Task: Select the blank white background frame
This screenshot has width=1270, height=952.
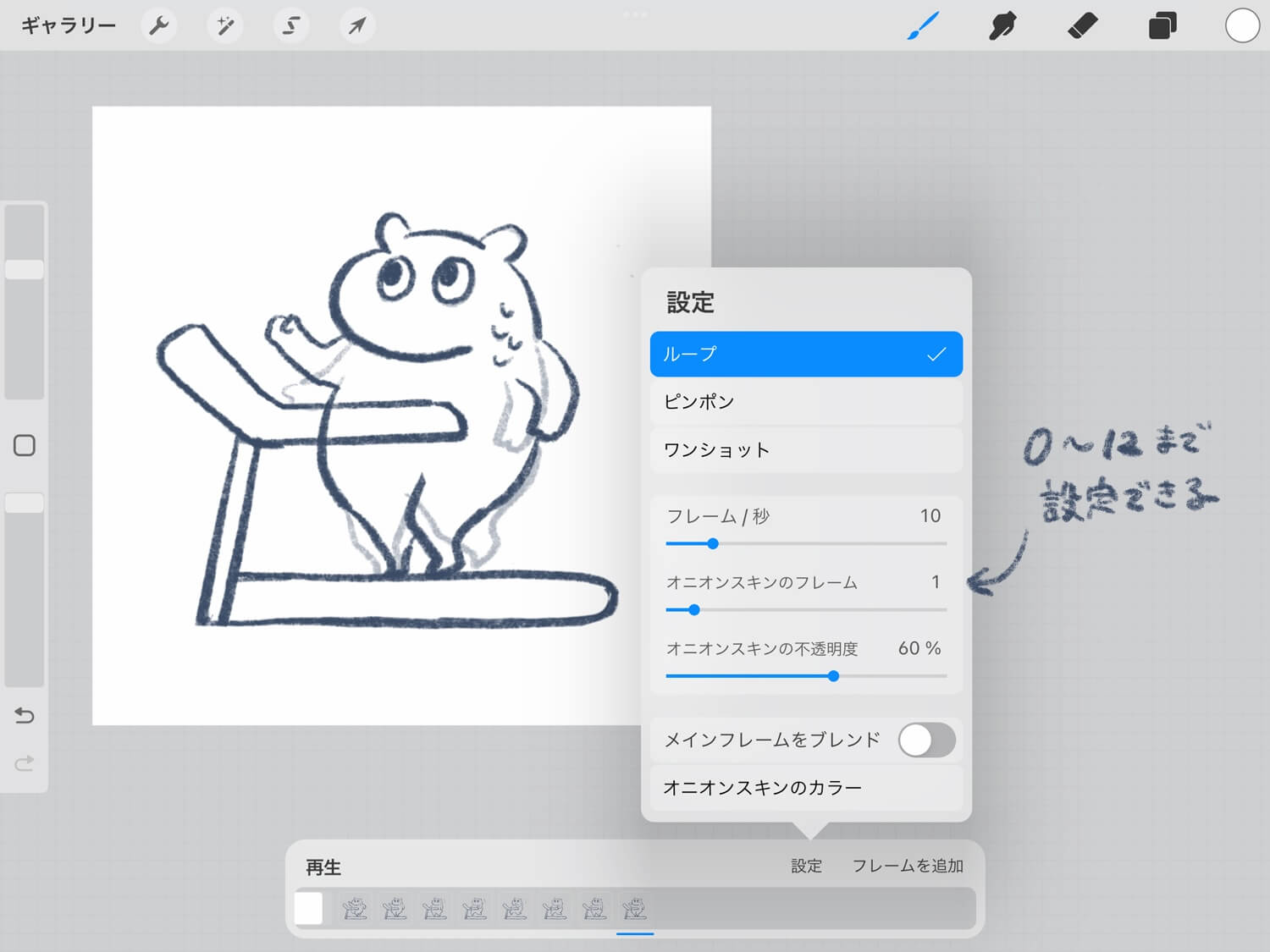Action: point(308,909)
